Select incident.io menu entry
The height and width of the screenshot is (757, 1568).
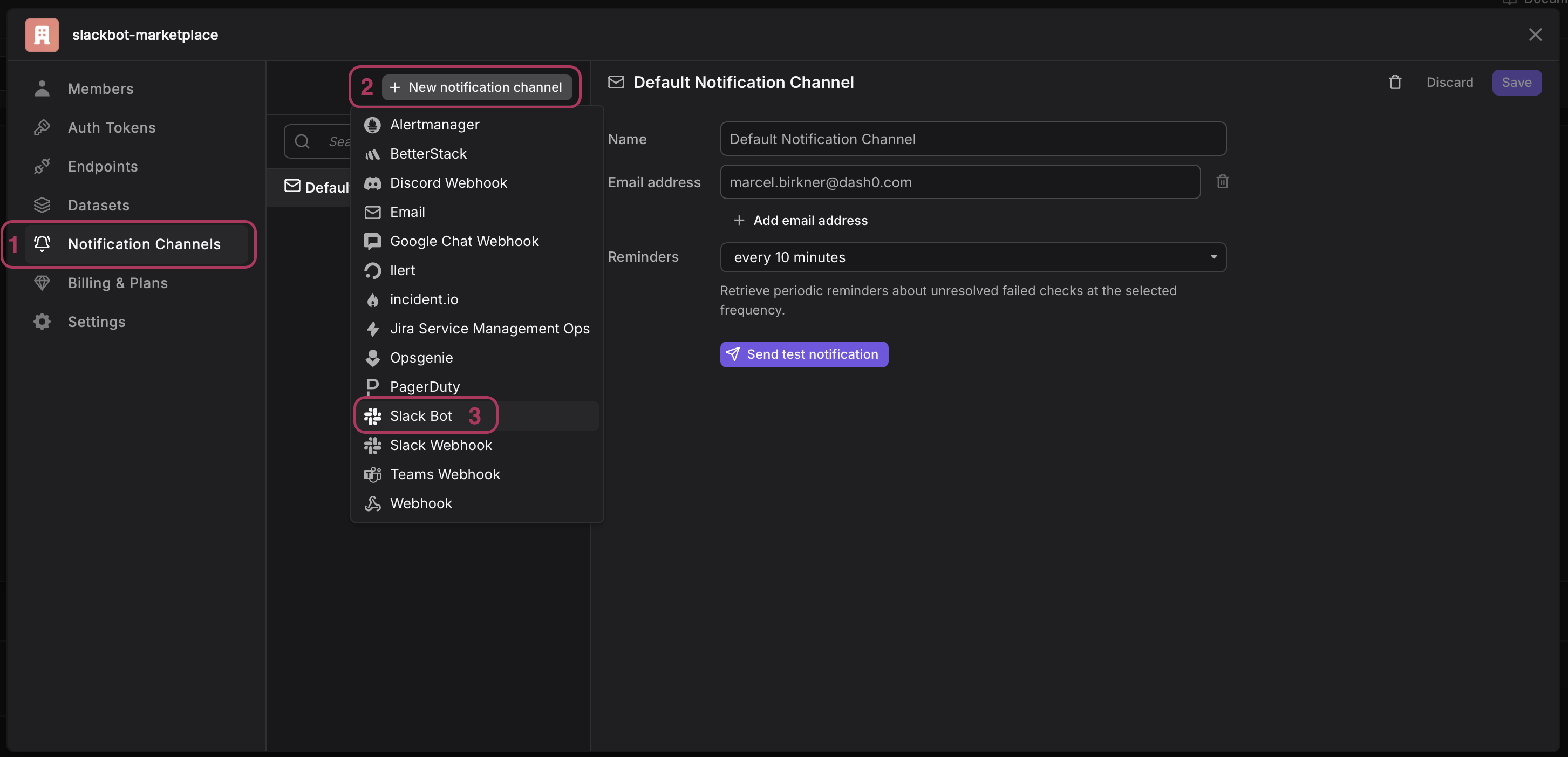pos(477,300)
